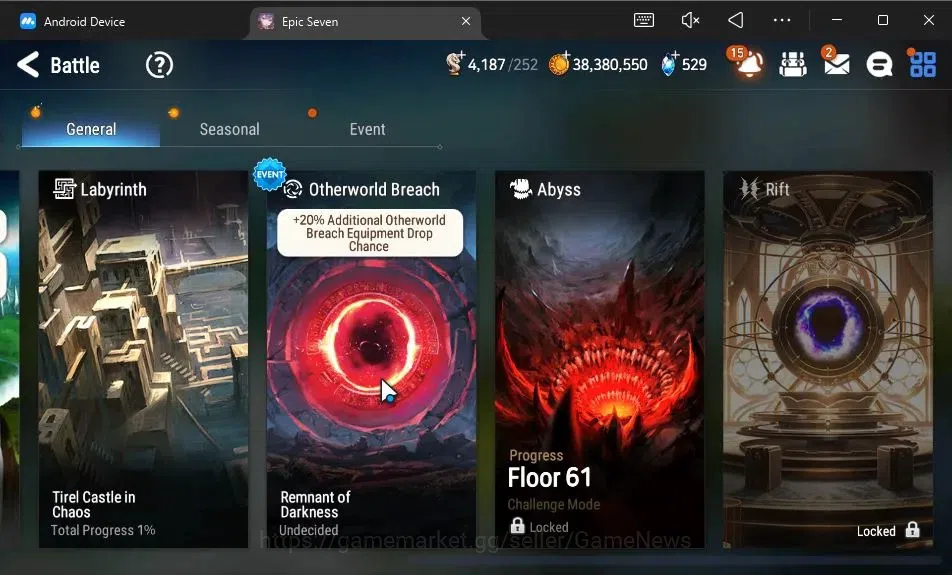Open the blue grid main menu icon
This screenshot has width=952, height=575.
(922, 63)
